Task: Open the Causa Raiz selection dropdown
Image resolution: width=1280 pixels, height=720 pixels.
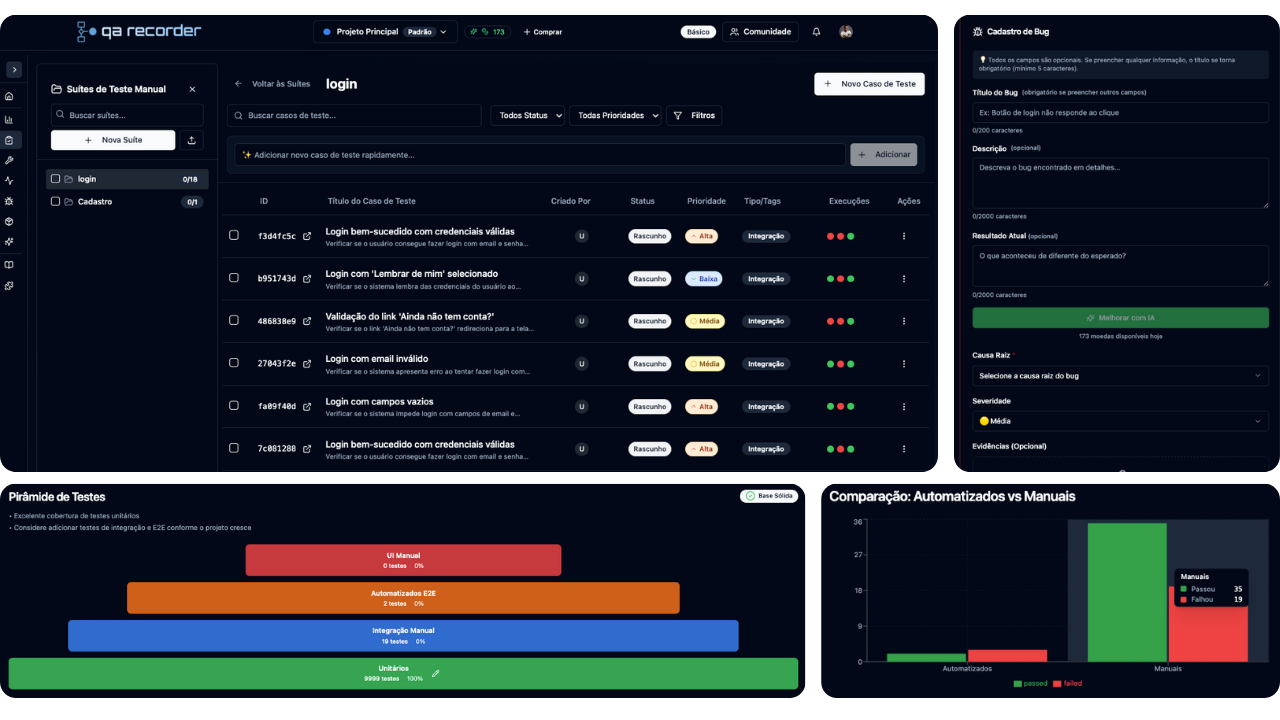Action: 1120,376
